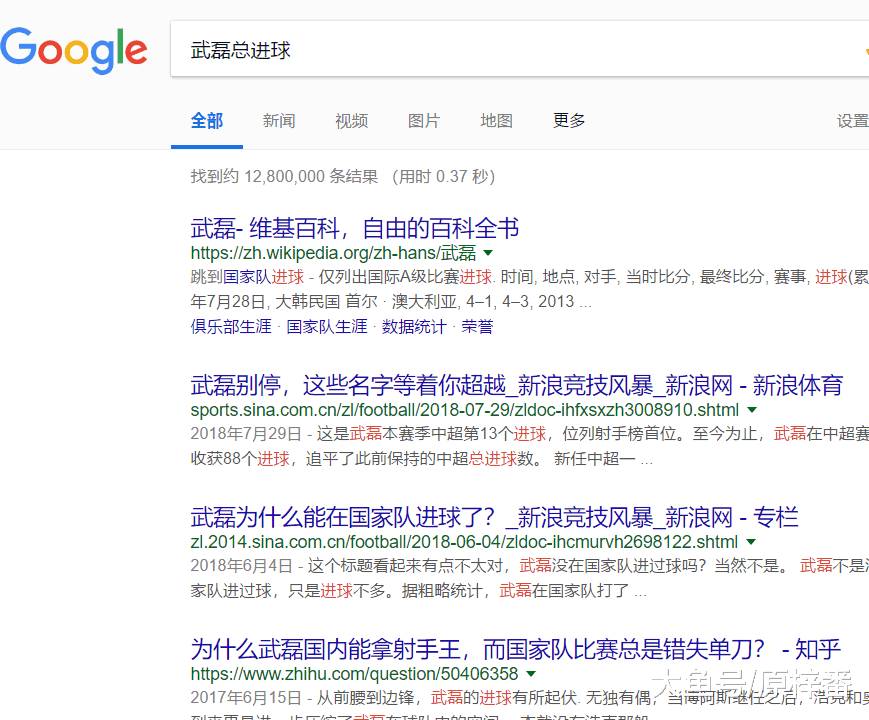Open the 知乎 result about 武磊 射手王
The height and width of the screenshot is (720, 869).
pos(515,649)
